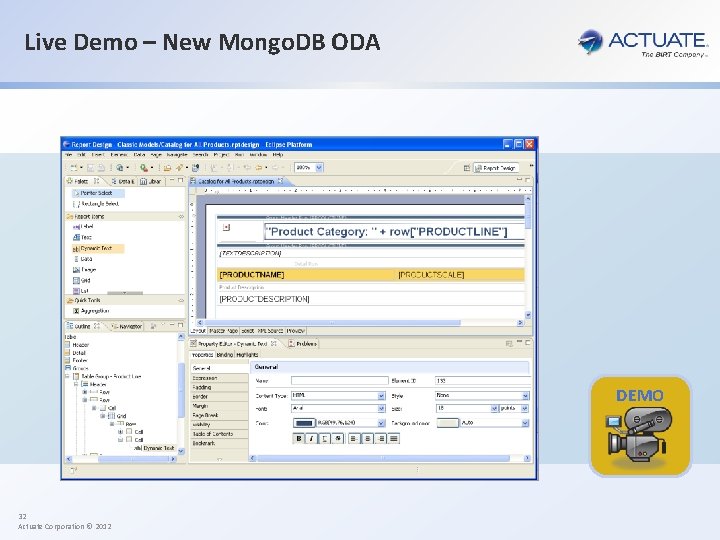Switch to the Highlights property tab

coord(247,355)
